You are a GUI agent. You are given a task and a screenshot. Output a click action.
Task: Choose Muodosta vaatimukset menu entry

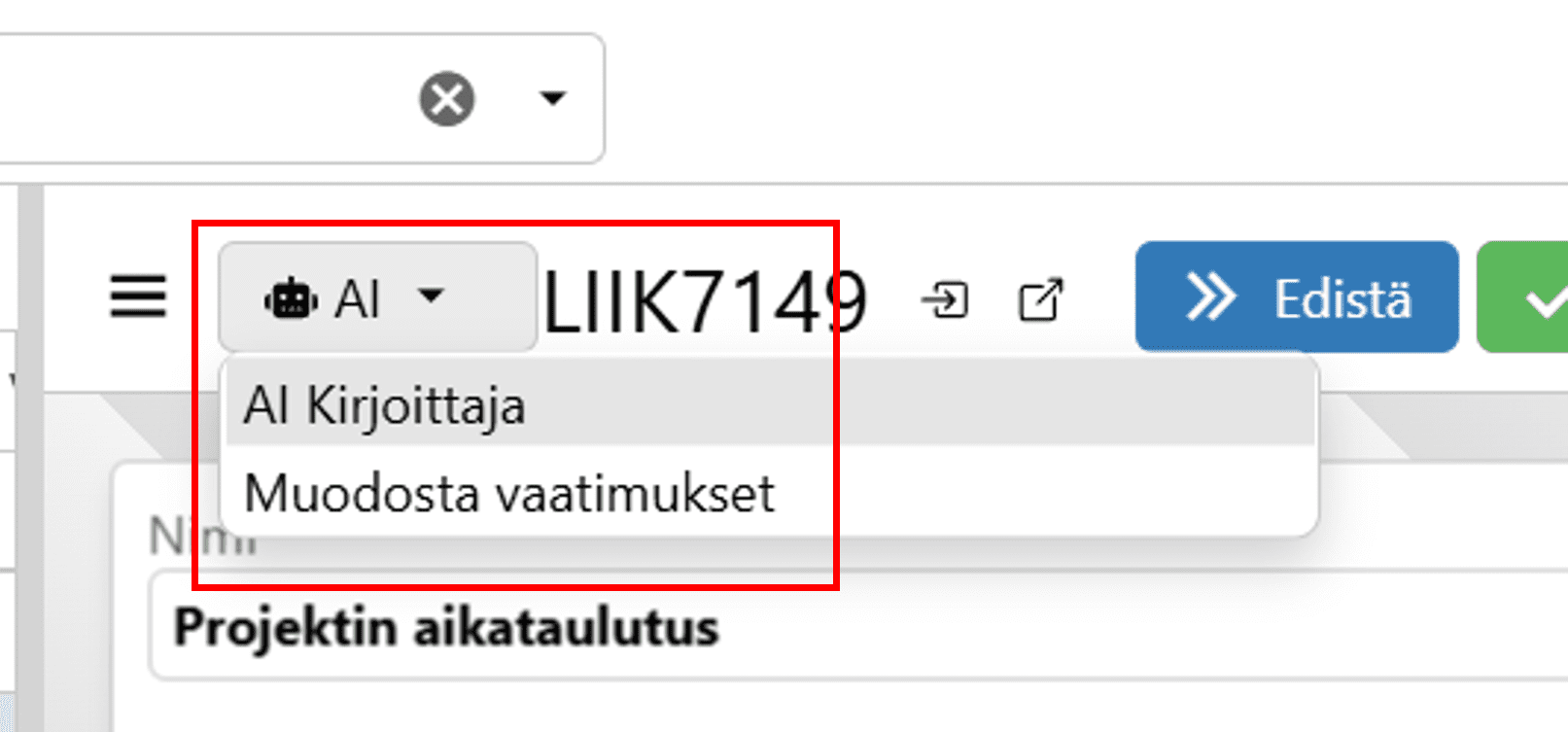point(509,493)
